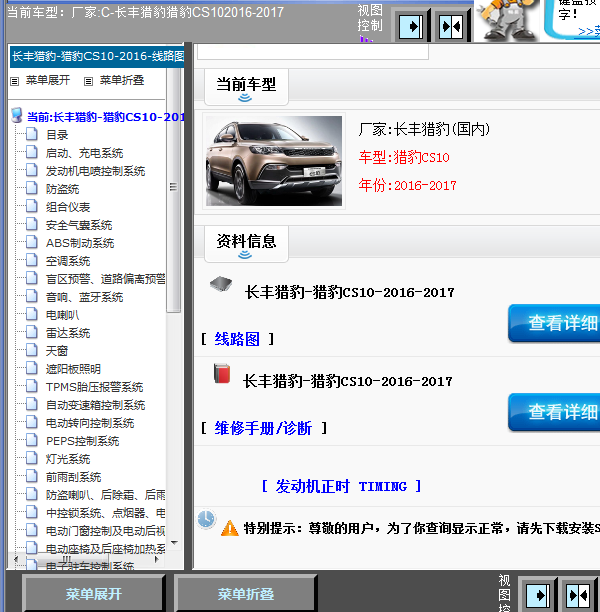Click 菜单折叠 text in sidebar header

coord(122,80)
